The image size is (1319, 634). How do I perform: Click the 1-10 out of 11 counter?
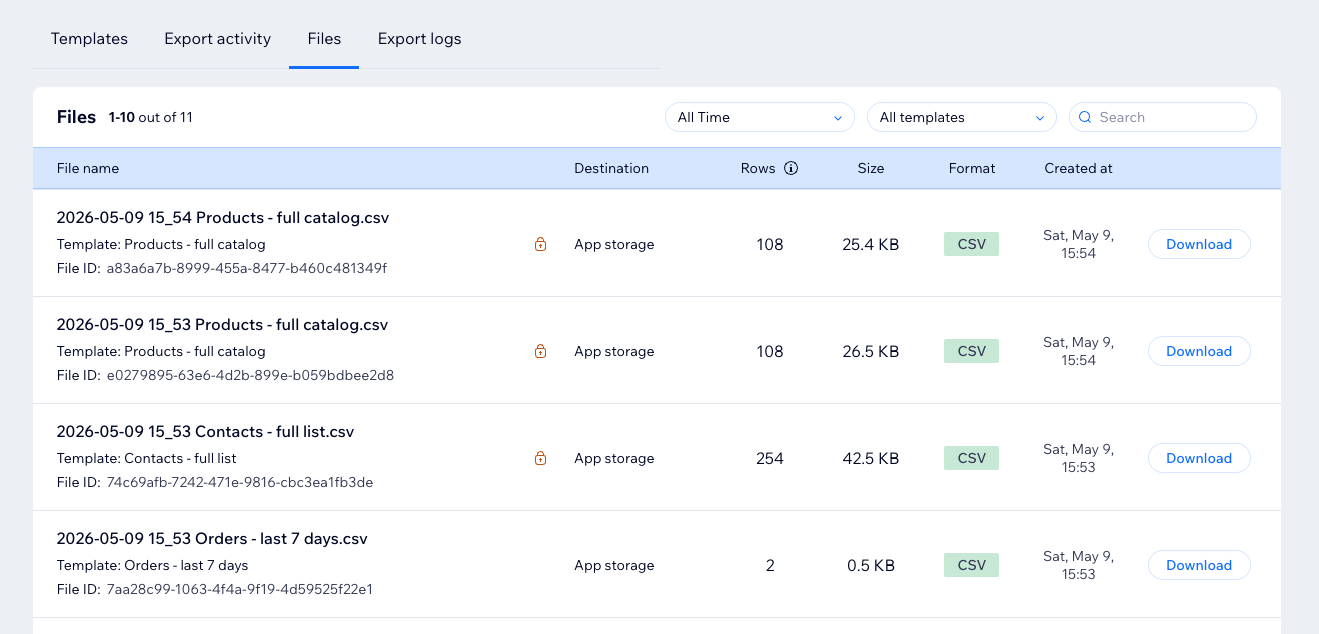click(150, 117)
